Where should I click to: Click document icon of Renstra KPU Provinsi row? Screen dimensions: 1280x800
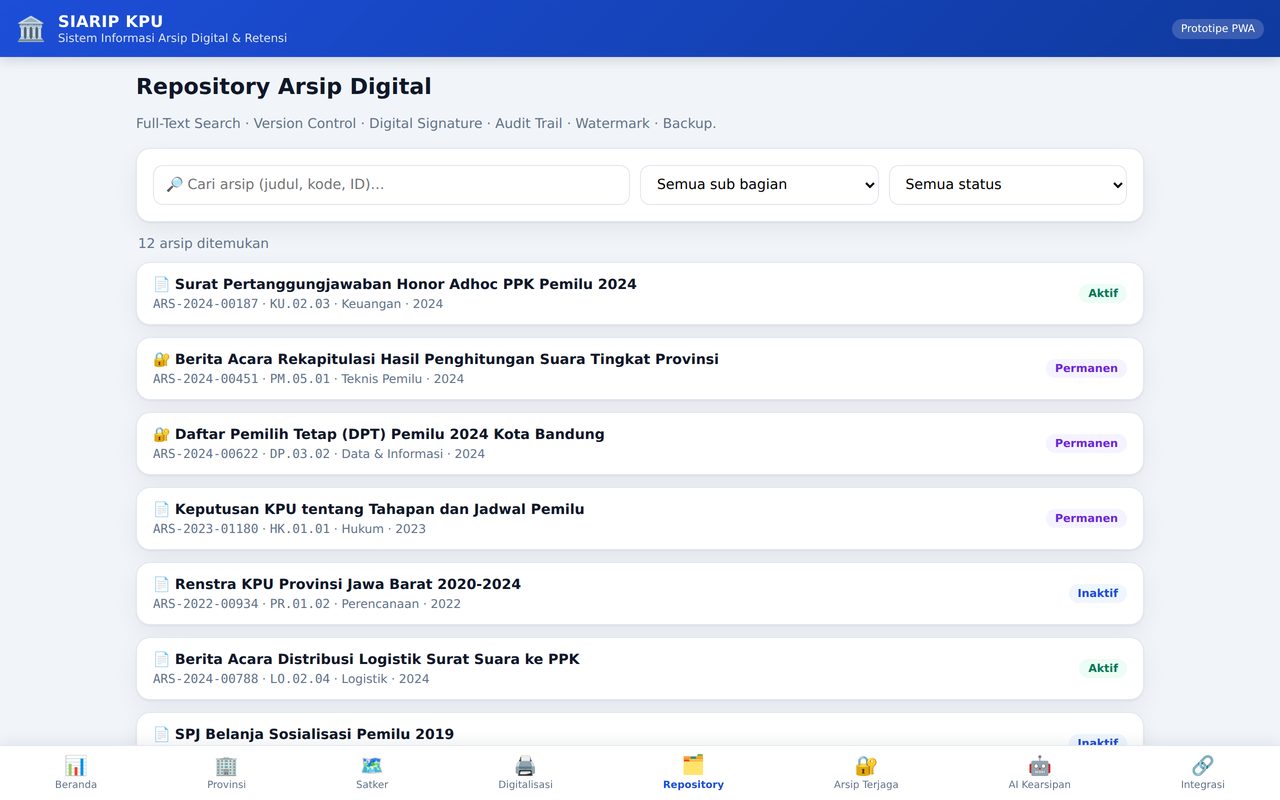click(162, 584)
